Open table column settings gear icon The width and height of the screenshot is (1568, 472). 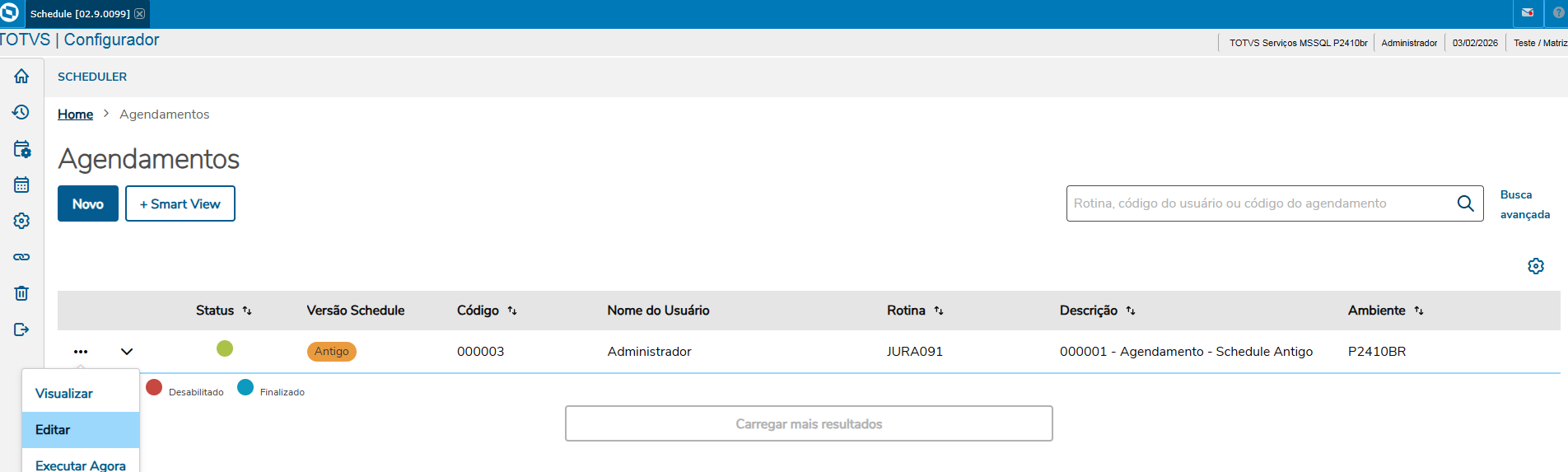tap(1536, 266)
